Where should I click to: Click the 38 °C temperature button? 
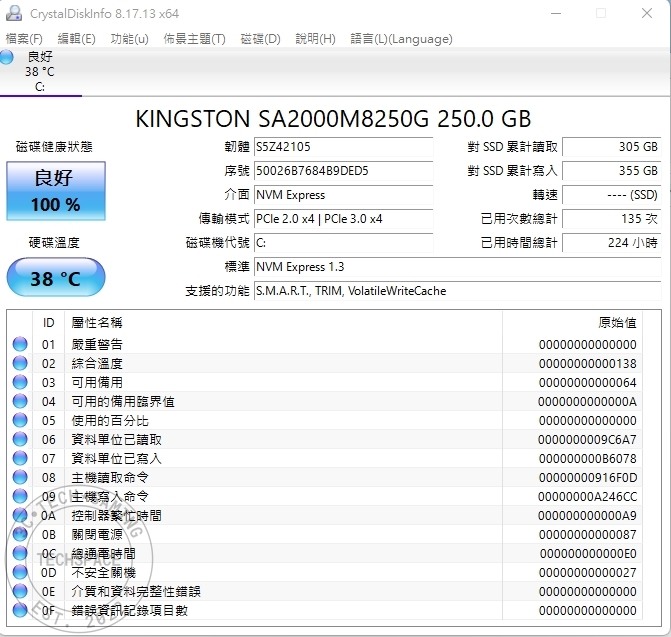click(x=56, y=277)
